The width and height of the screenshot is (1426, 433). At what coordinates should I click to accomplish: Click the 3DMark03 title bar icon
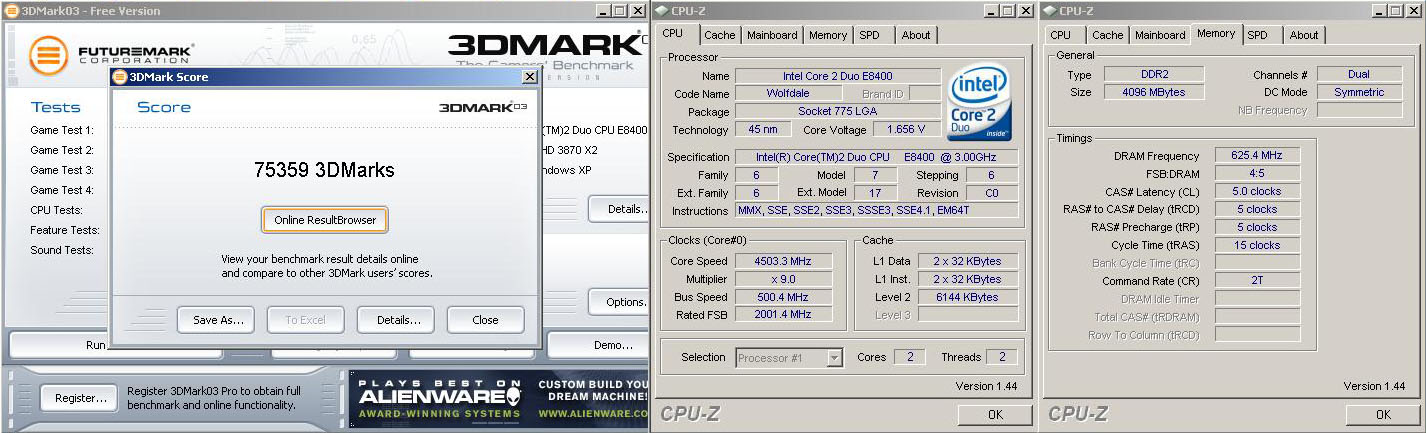click(x=11, y=10)
